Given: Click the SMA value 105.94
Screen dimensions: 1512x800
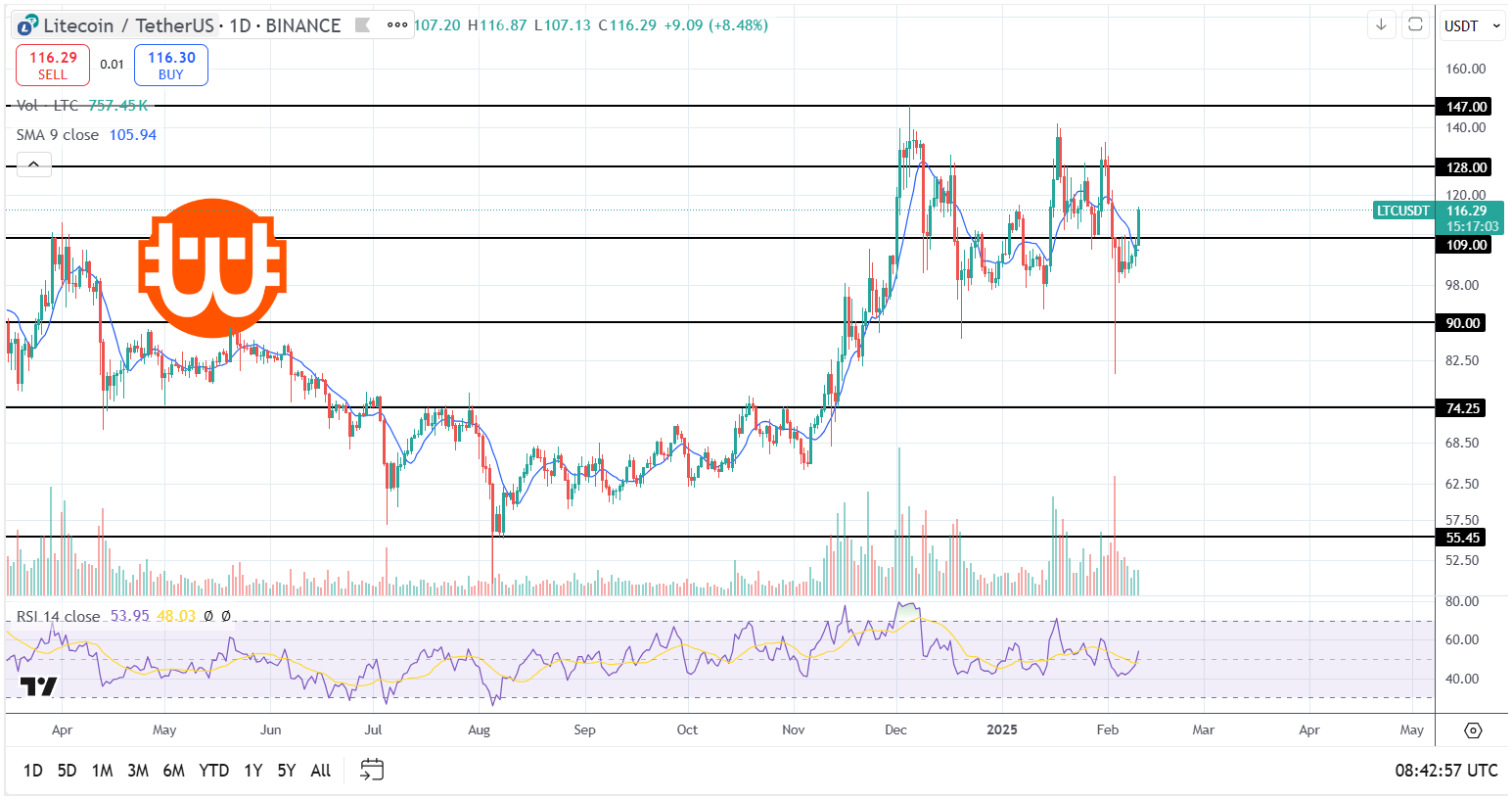Looking at the screenshot, I should click(133, 135).
